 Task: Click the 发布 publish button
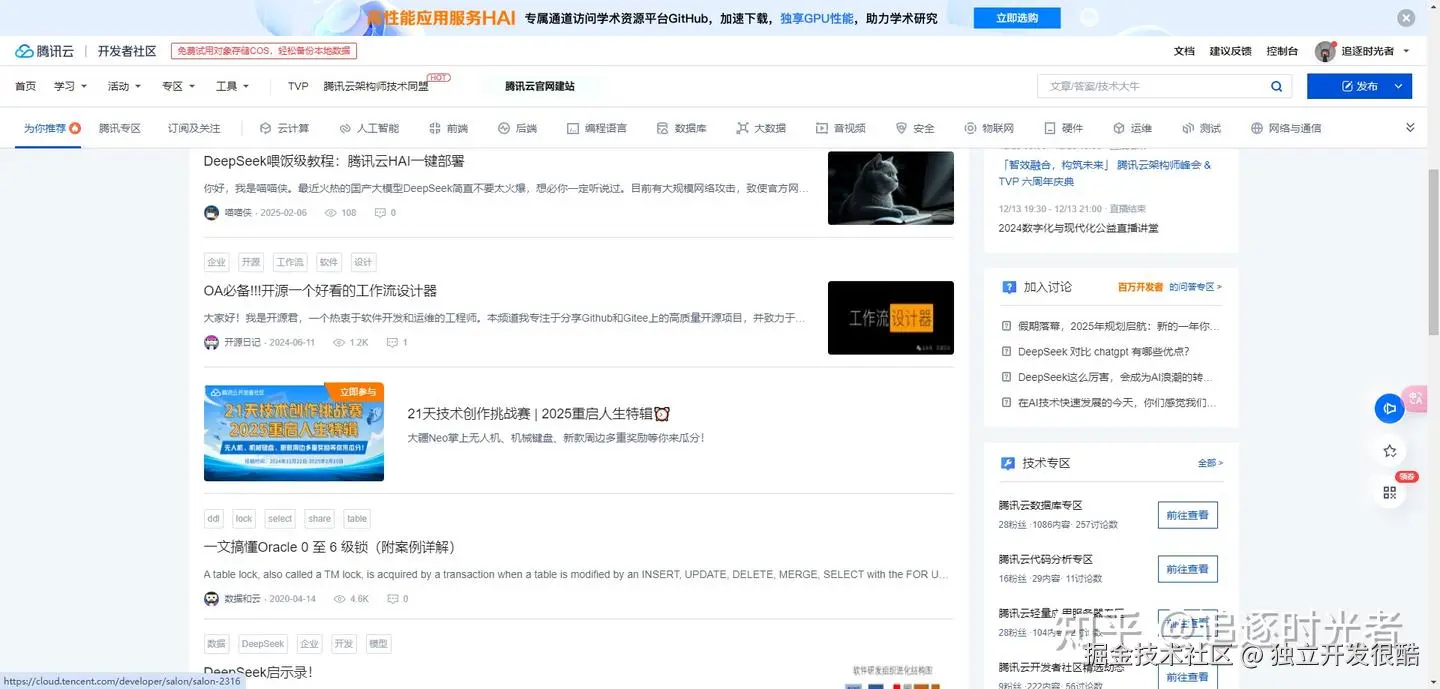[1359, 87]
